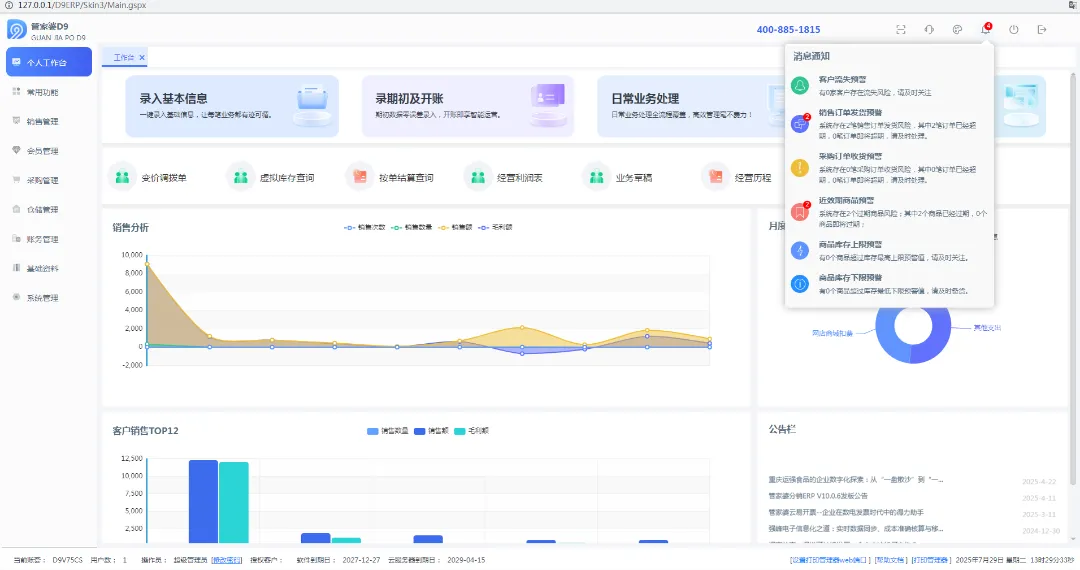The width and height of the screenshot is (1080, 570).
Task: Open 近效期商品预警 red bookmark notification
Action: coord(889,211)
